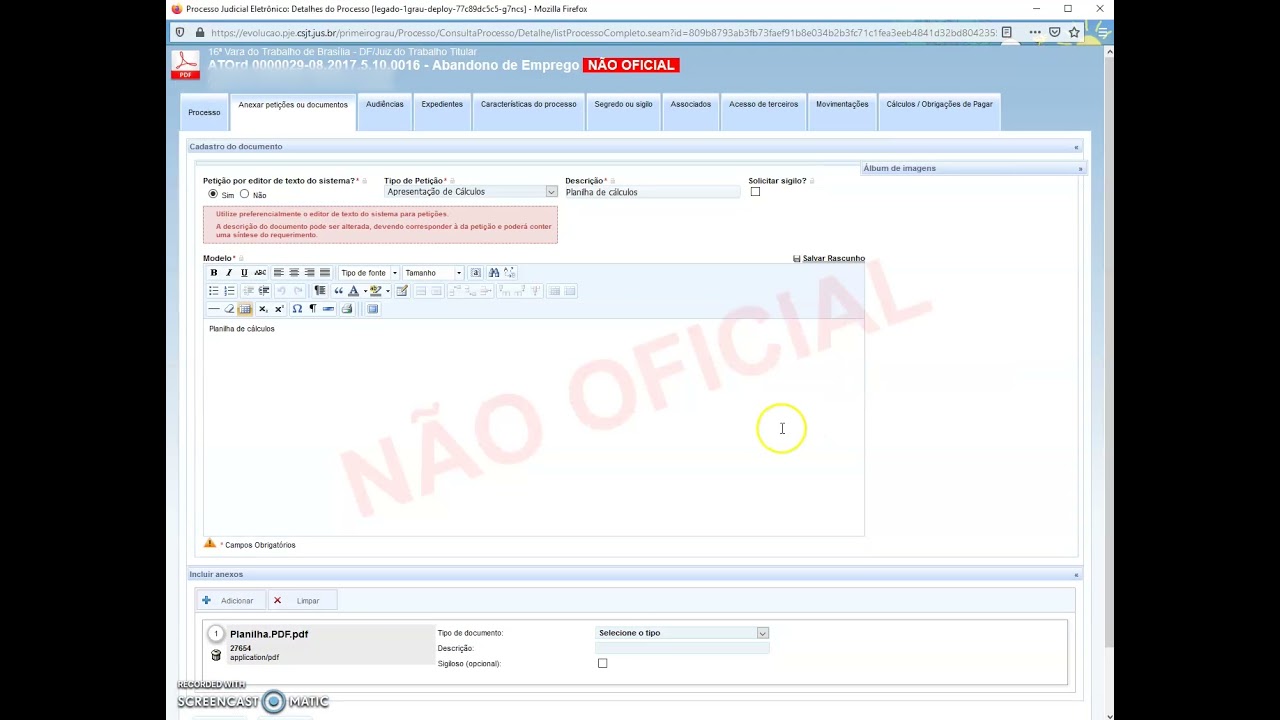Viewport: 1280px width, 720px height.
Task: Click the highlight background color icon
Action: pos(375,291)
